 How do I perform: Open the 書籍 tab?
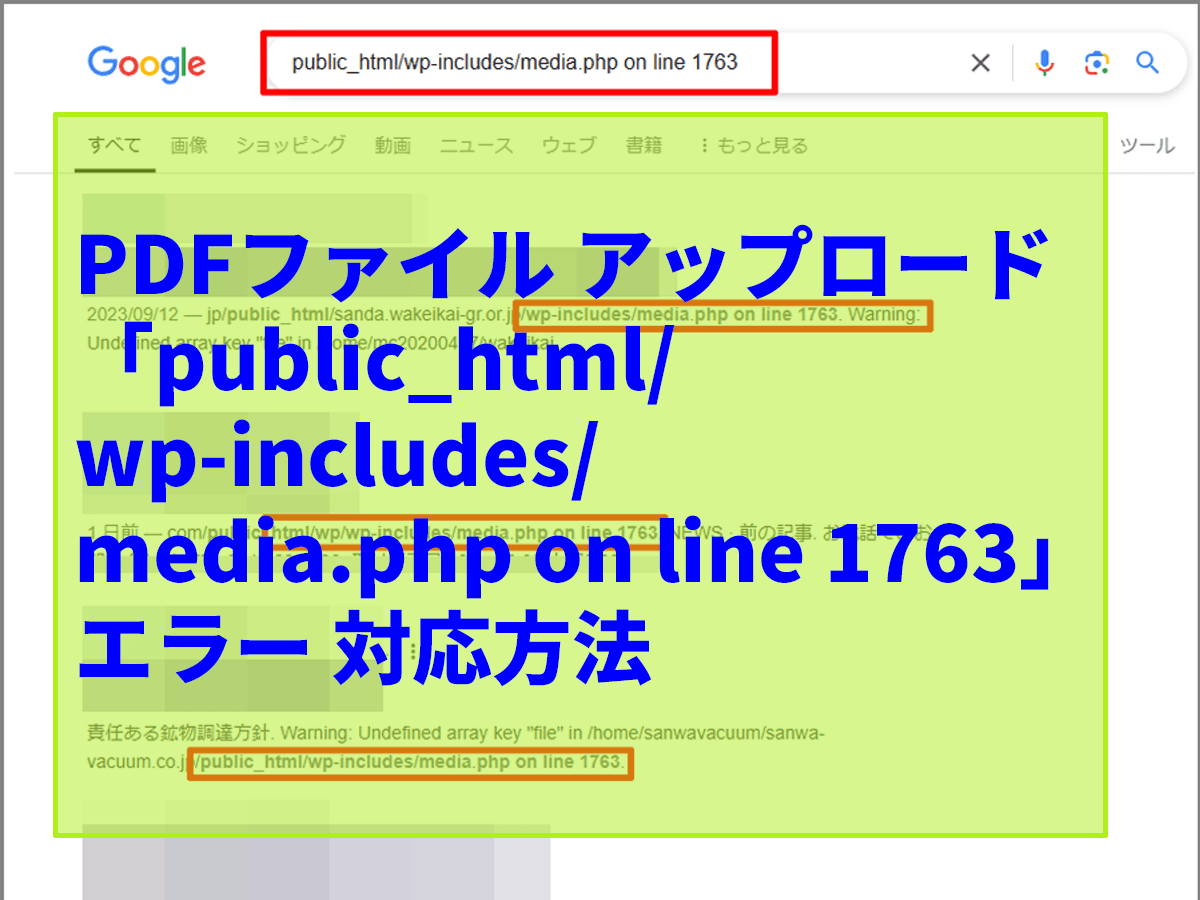point(644,146)
